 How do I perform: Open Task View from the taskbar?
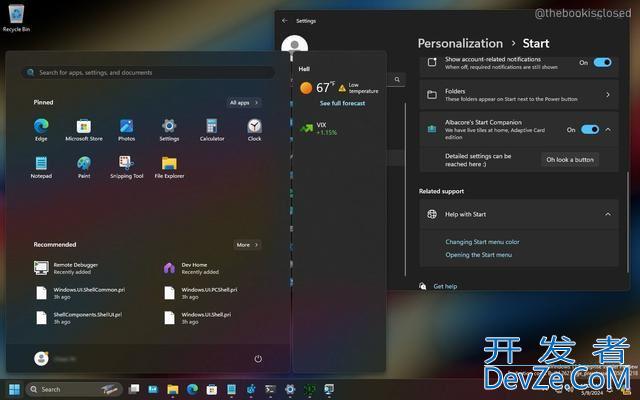point(133,389)
